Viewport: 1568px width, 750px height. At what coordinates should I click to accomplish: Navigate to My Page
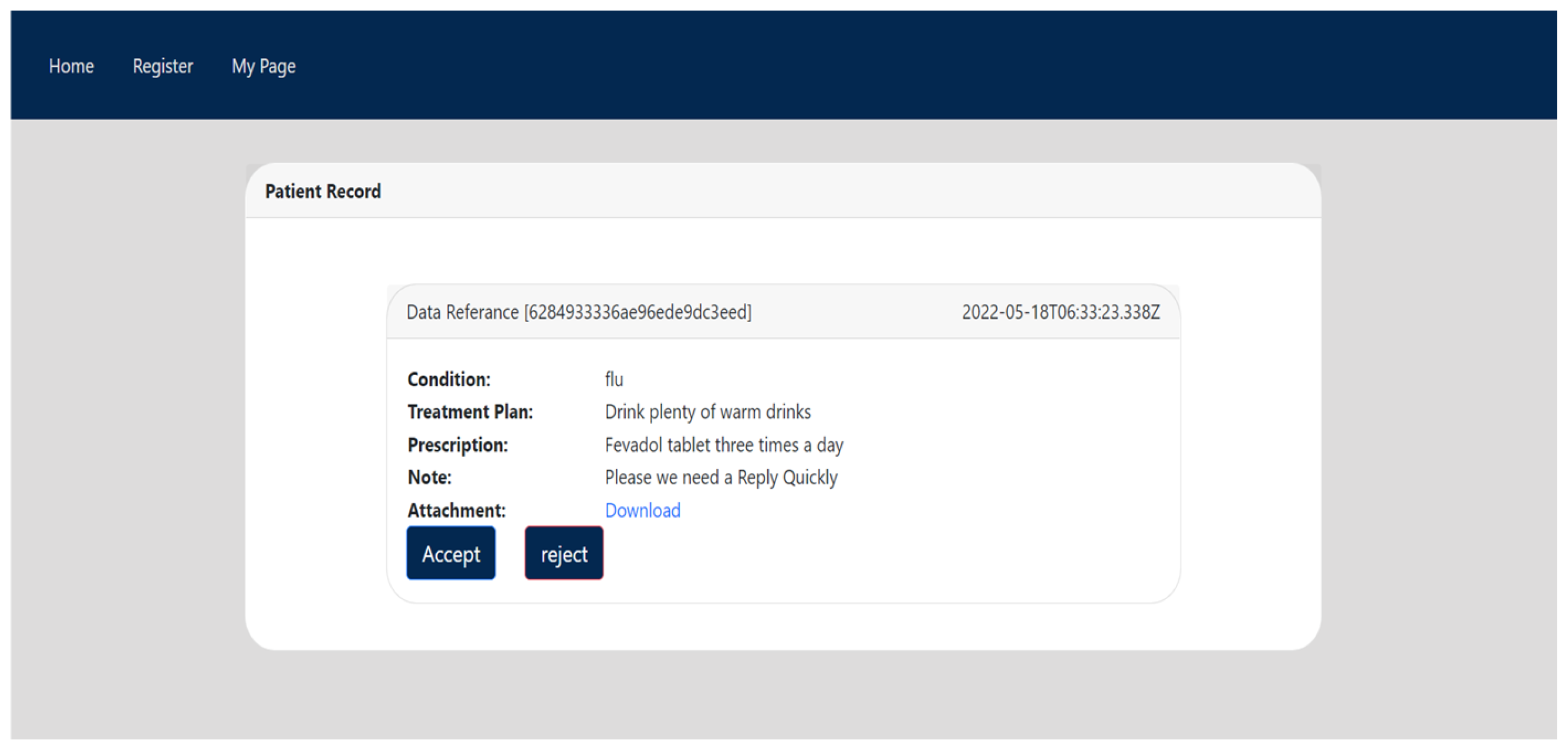point(263,66)
